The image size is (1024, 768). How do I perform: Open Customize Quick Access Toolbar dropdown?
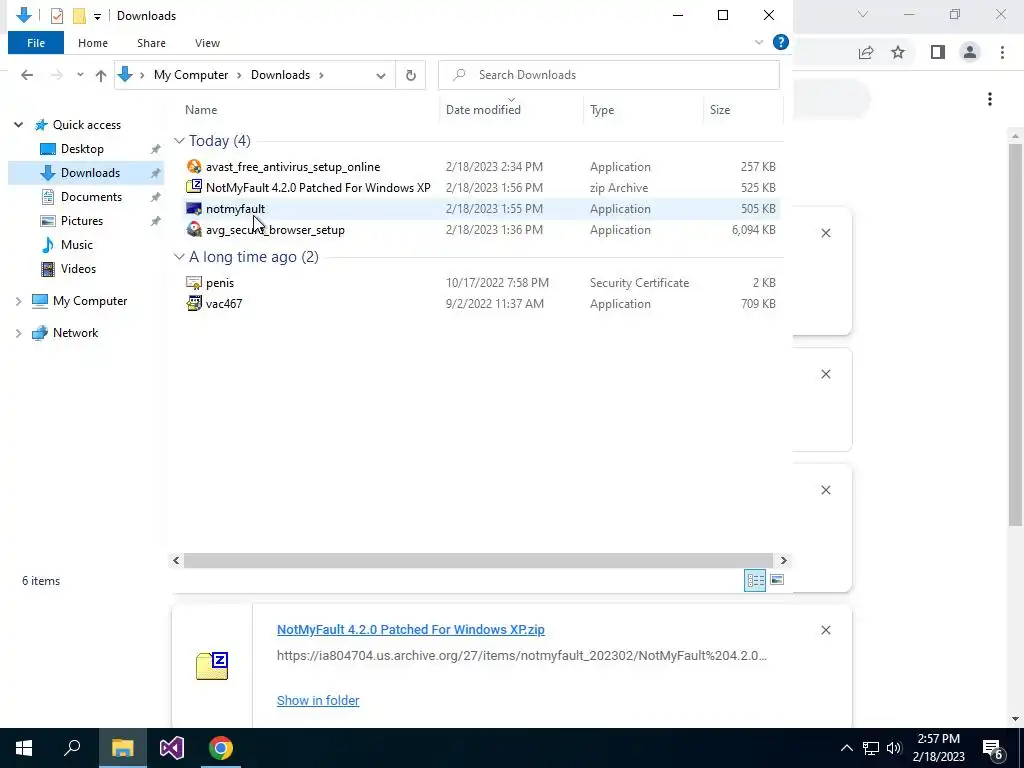click(97, 16)
